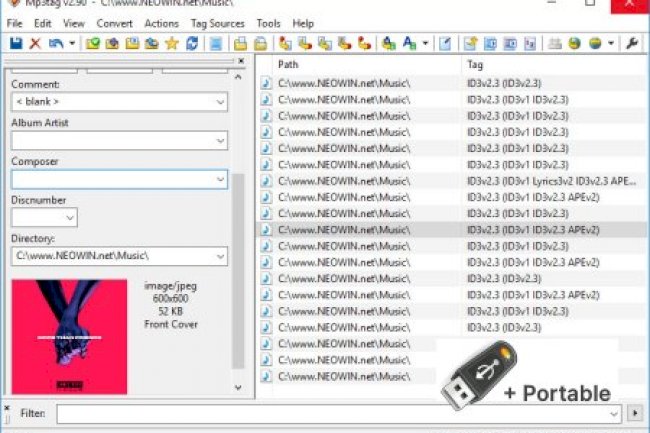This screenshot has width=650, height=433.
Task: Close the Filter bar with its x
Action: pos(7,408)
